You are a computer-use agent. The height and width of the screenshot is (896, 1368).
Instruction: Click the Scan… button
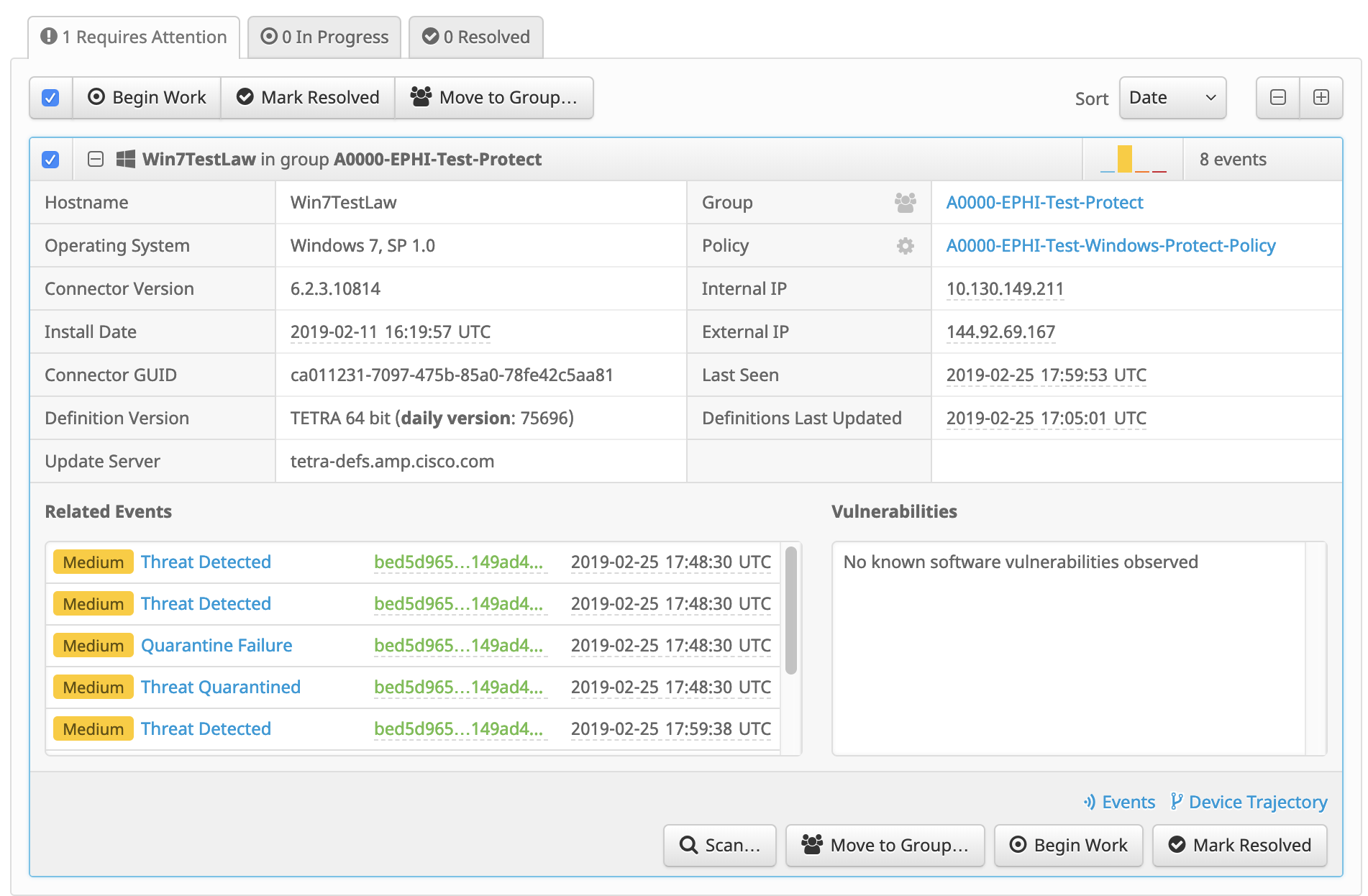point(720,846)
